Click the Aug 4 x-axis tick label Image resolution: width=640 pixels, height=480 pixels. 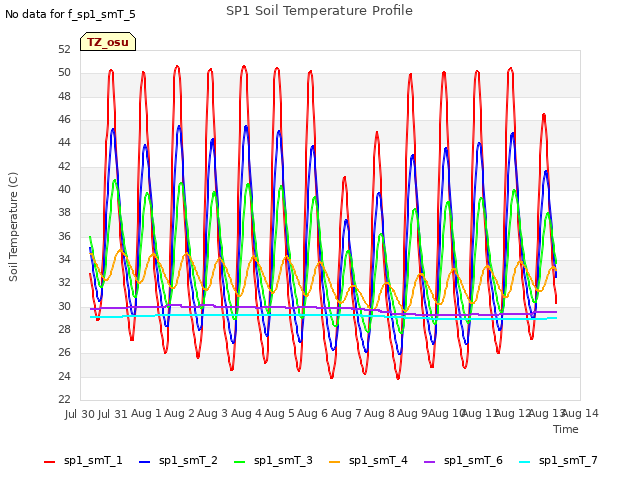coord(246,414)
